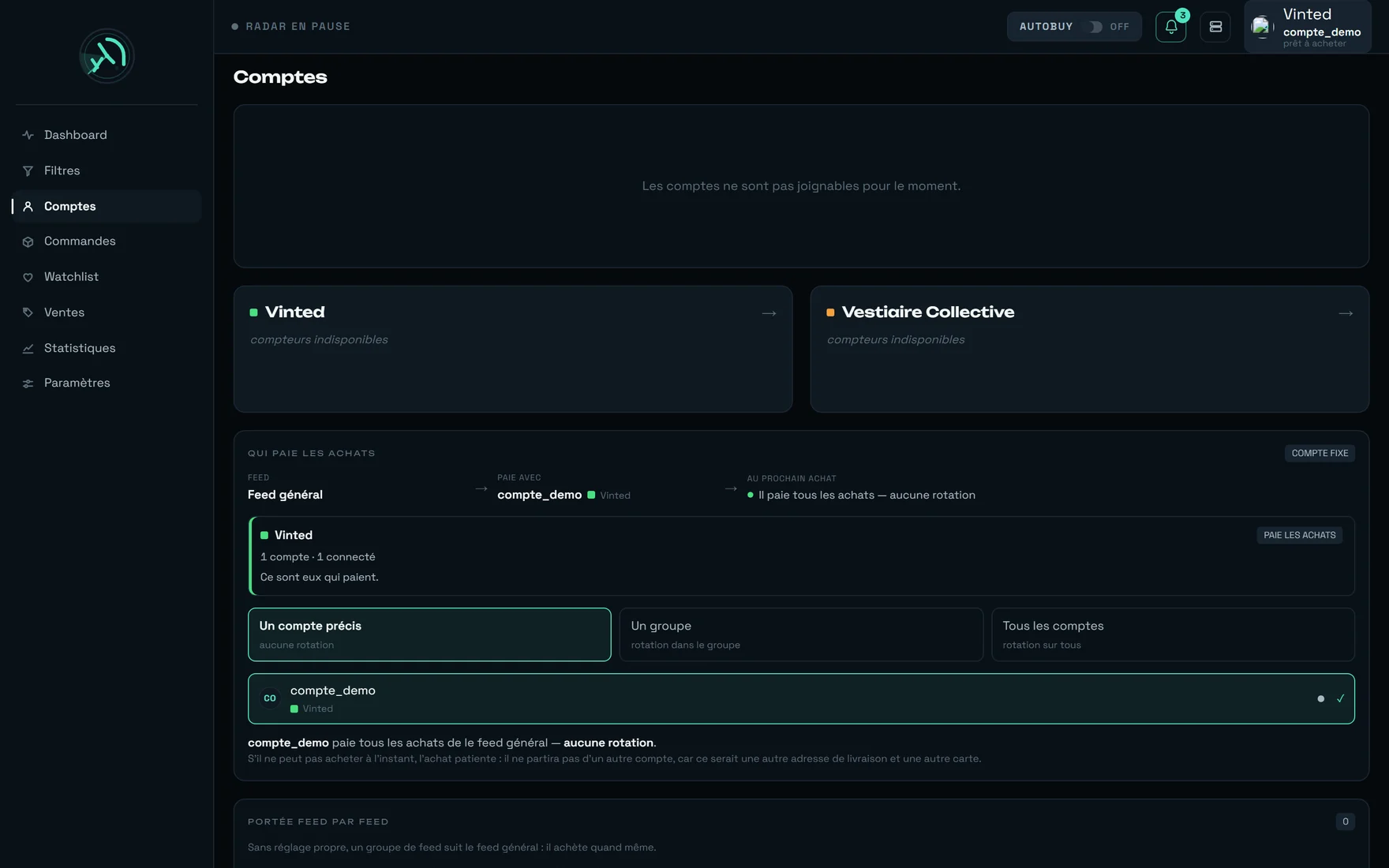Image resolution: width=1389 pixels, height=868 pixels.
Task: Click the Comptes page title
Action: pos(280,77)
